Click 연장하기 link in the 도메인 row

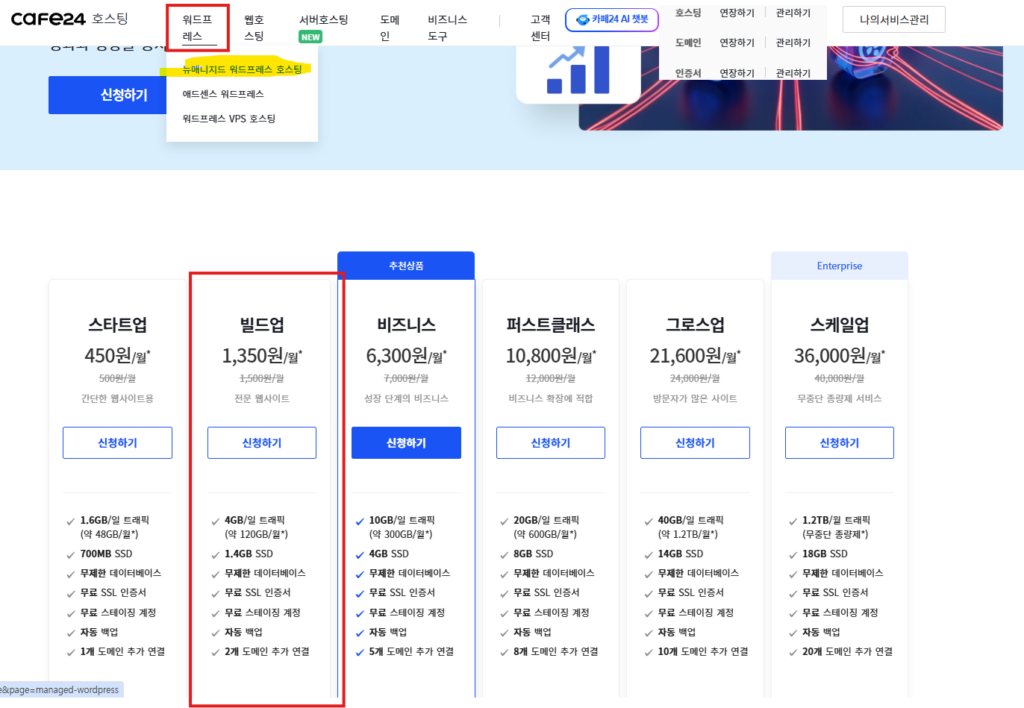tap(737, 43)
